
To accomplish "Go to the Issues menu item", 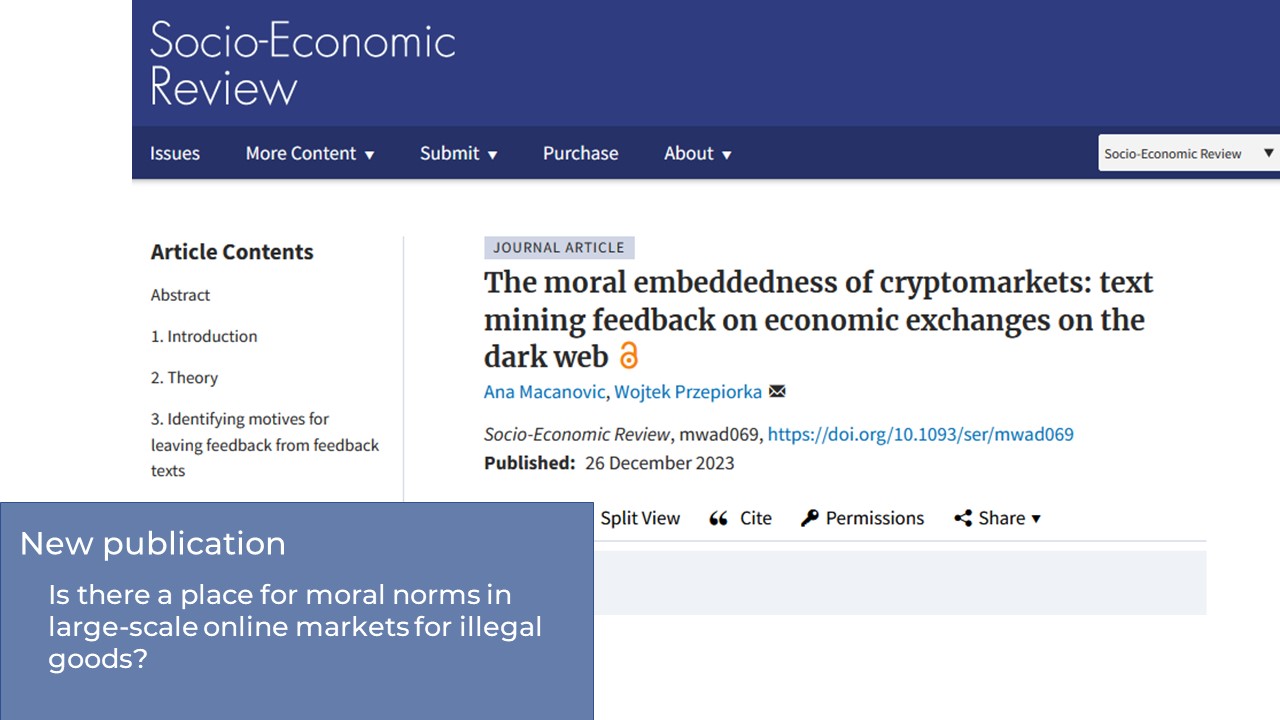I will click(175, 153).
